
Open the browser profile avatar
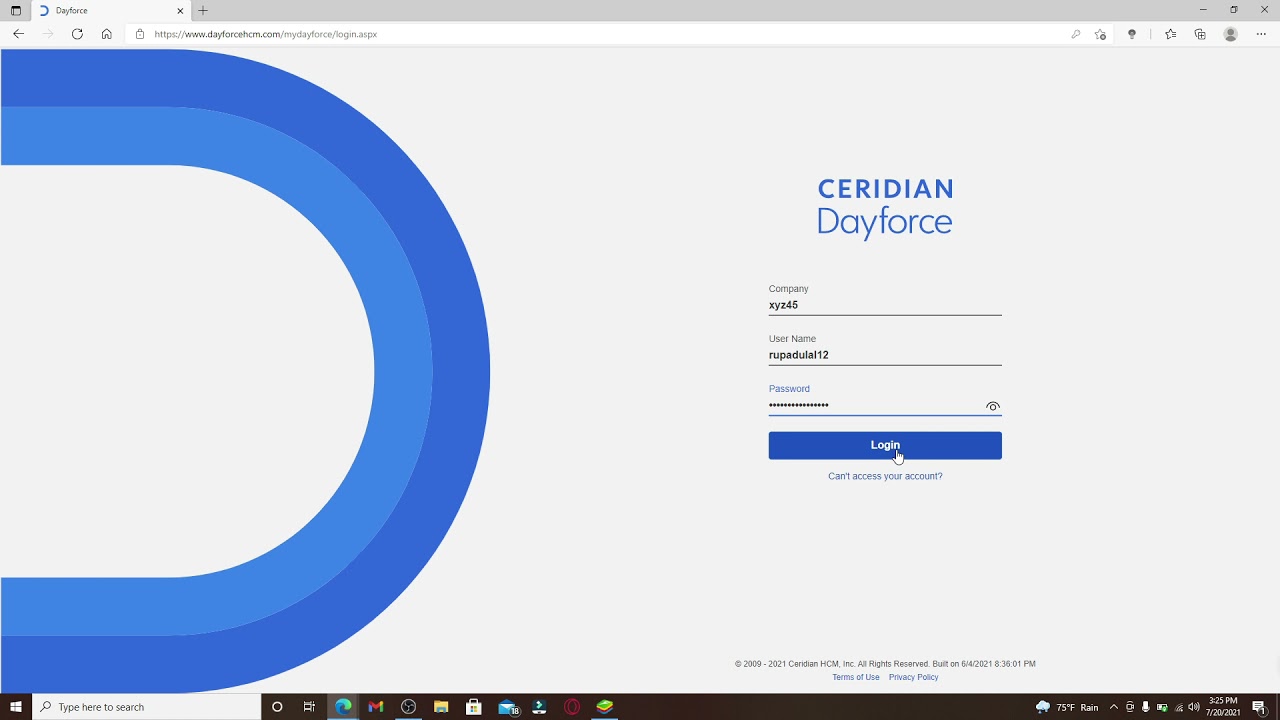(1231, 34)
